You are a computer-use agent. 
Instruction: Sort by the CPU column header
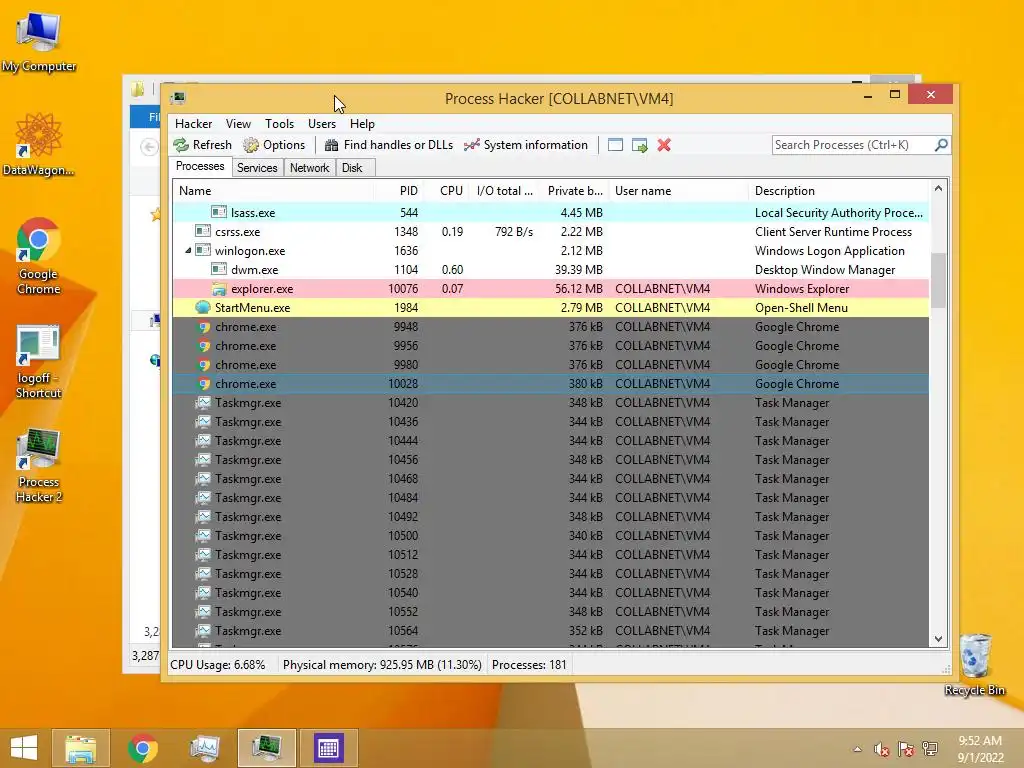(x=446, y=191)
